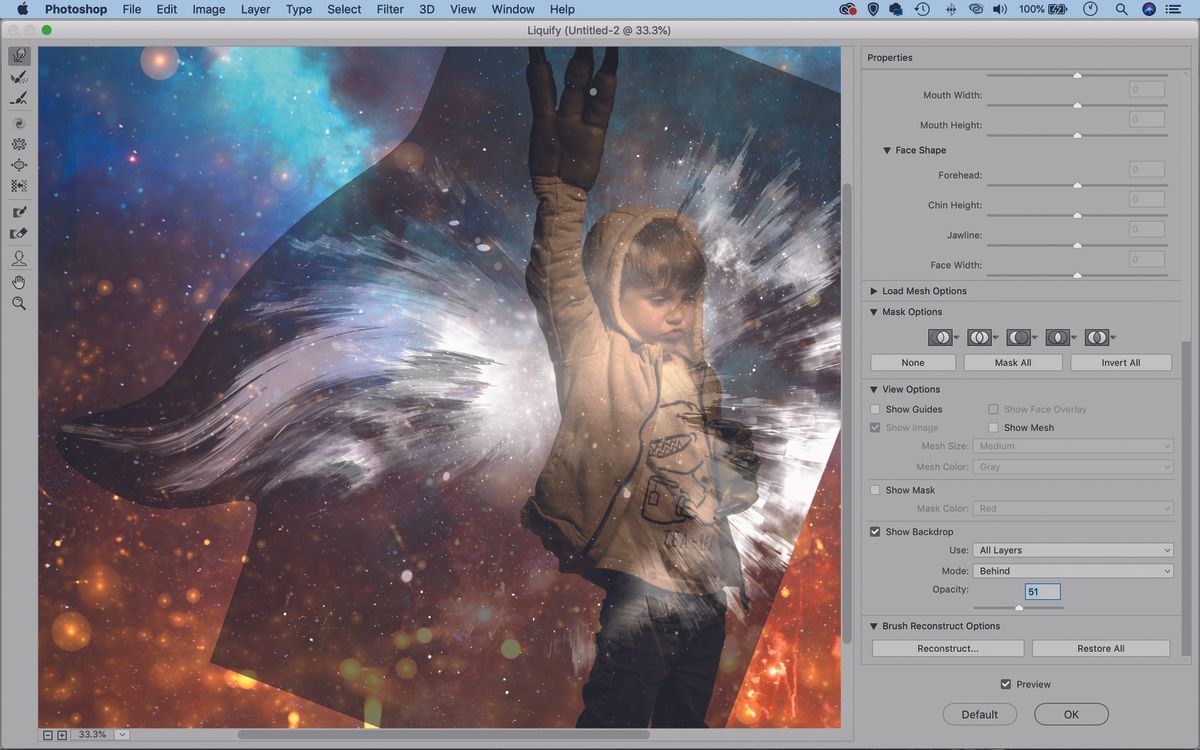
Task: Check the Show Guides option
Action: tap(875, 408)
